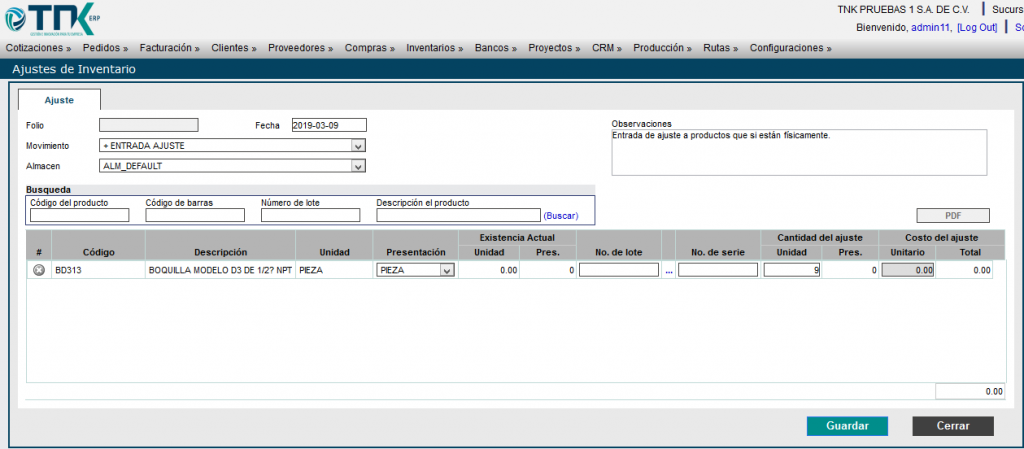Open the Facturación menu

(x=169, y=48)
